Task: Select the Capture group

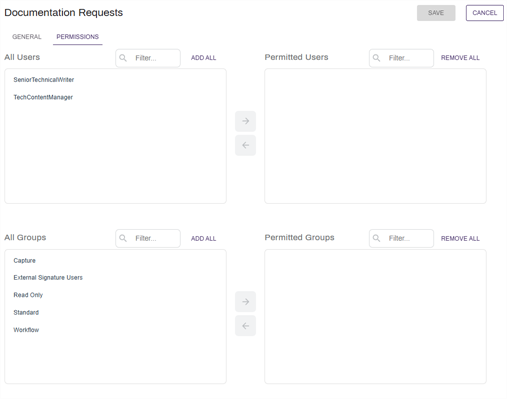Action: (x=24, y=261)
